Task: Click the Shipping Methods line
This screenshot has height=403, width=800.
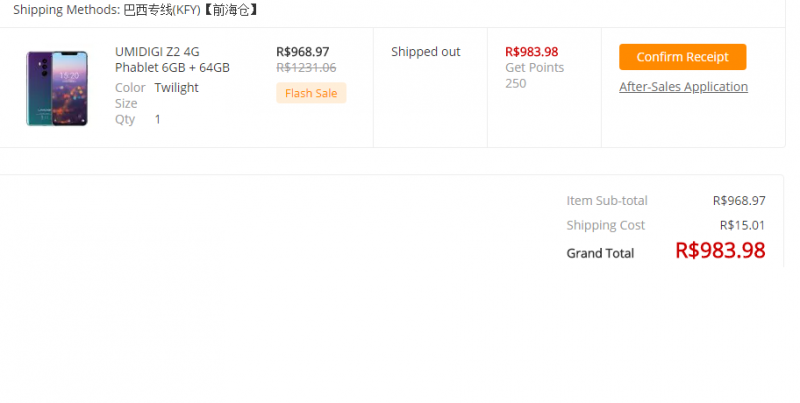Action: point(135,11)
